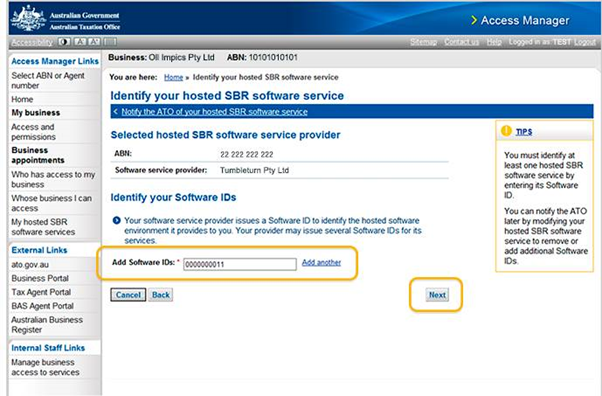The image size is (602, 396).
Task: Click the Logout link
Action: [585, 41]
